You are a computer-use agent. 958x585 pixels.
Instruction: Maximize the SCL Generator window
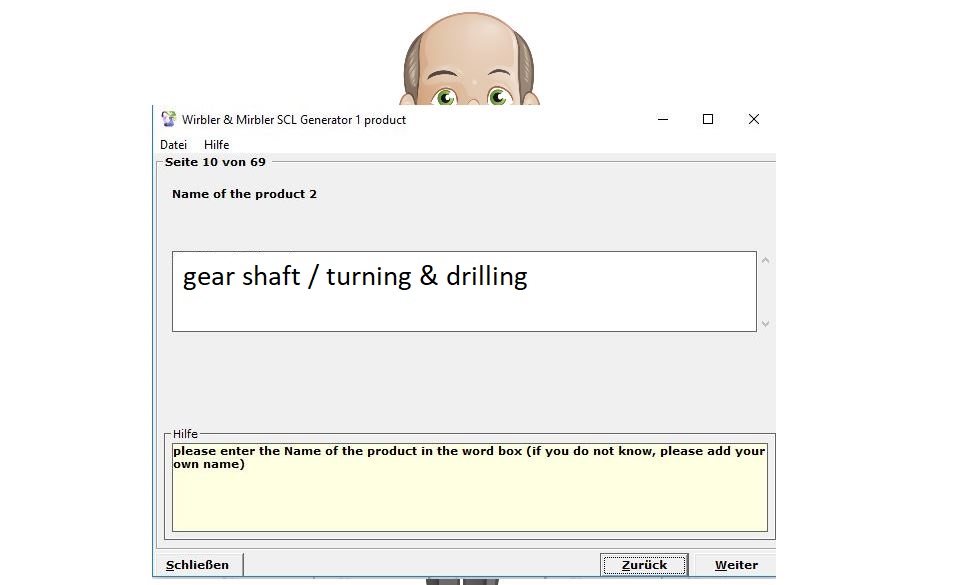(x=708, y=119)
